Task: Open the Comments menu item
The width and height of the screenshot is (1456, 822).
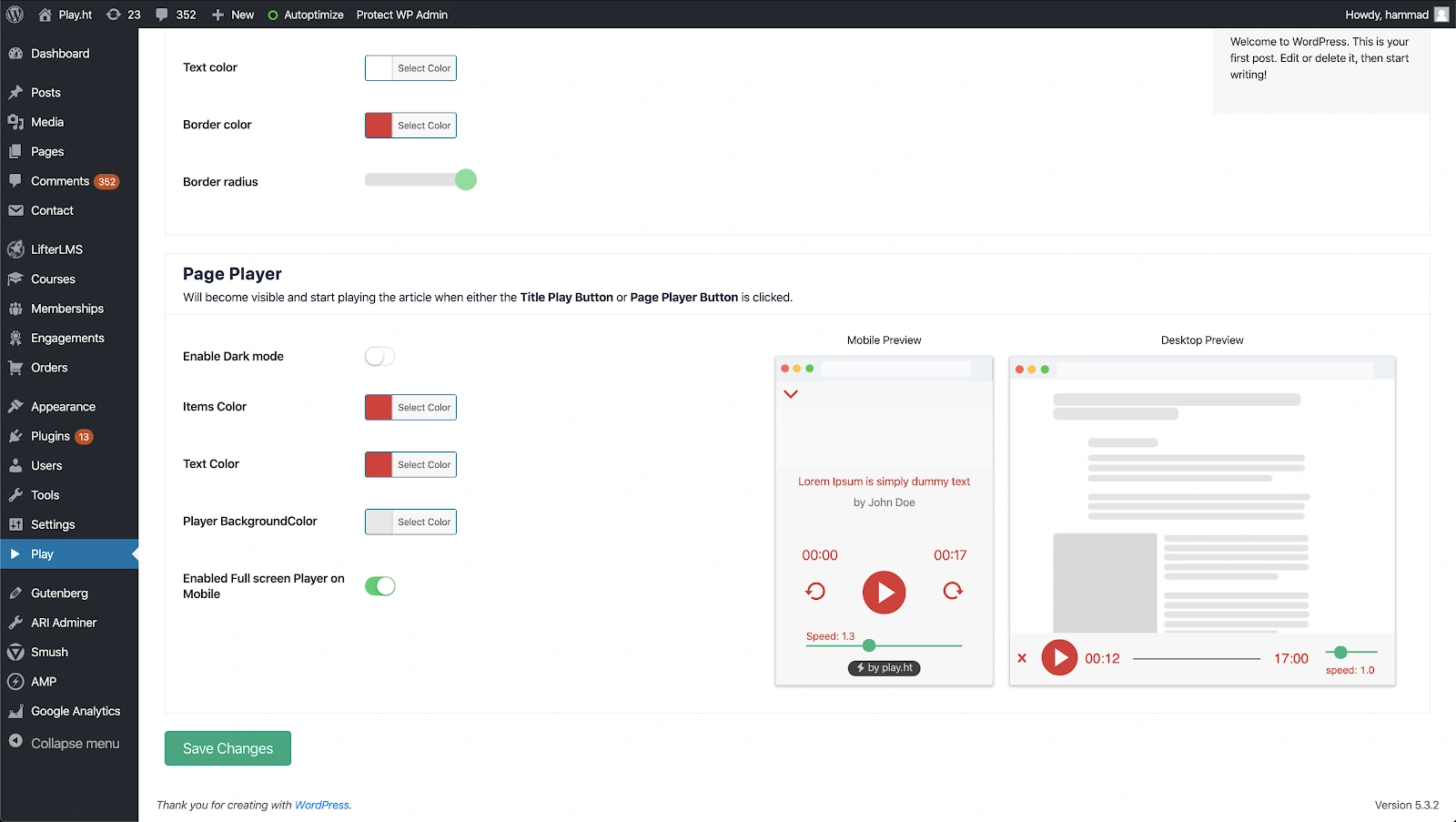Action: pyautogui.click(x=69, y=181)
